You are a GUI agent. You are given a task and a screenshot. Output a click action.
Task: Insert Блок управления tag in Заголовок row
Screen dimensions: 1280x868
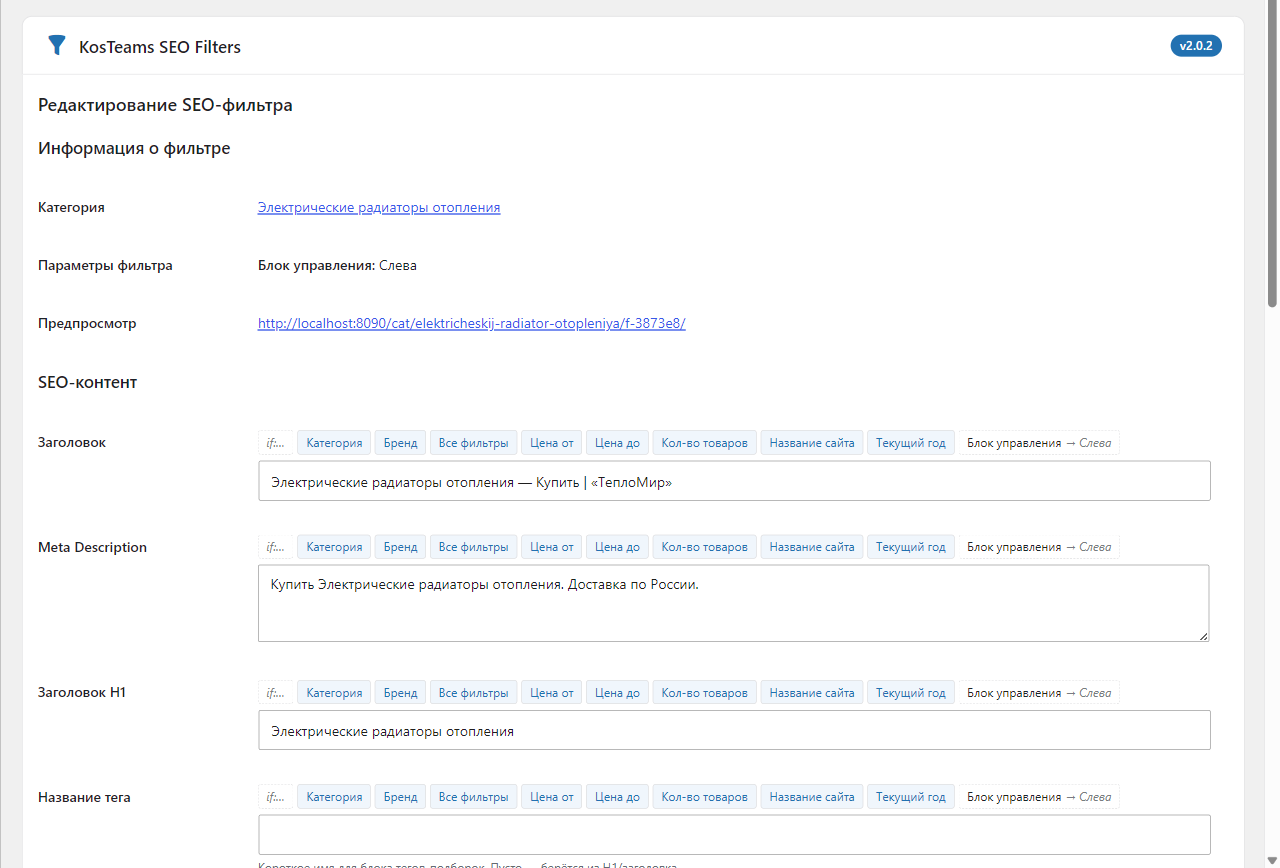1039,442
